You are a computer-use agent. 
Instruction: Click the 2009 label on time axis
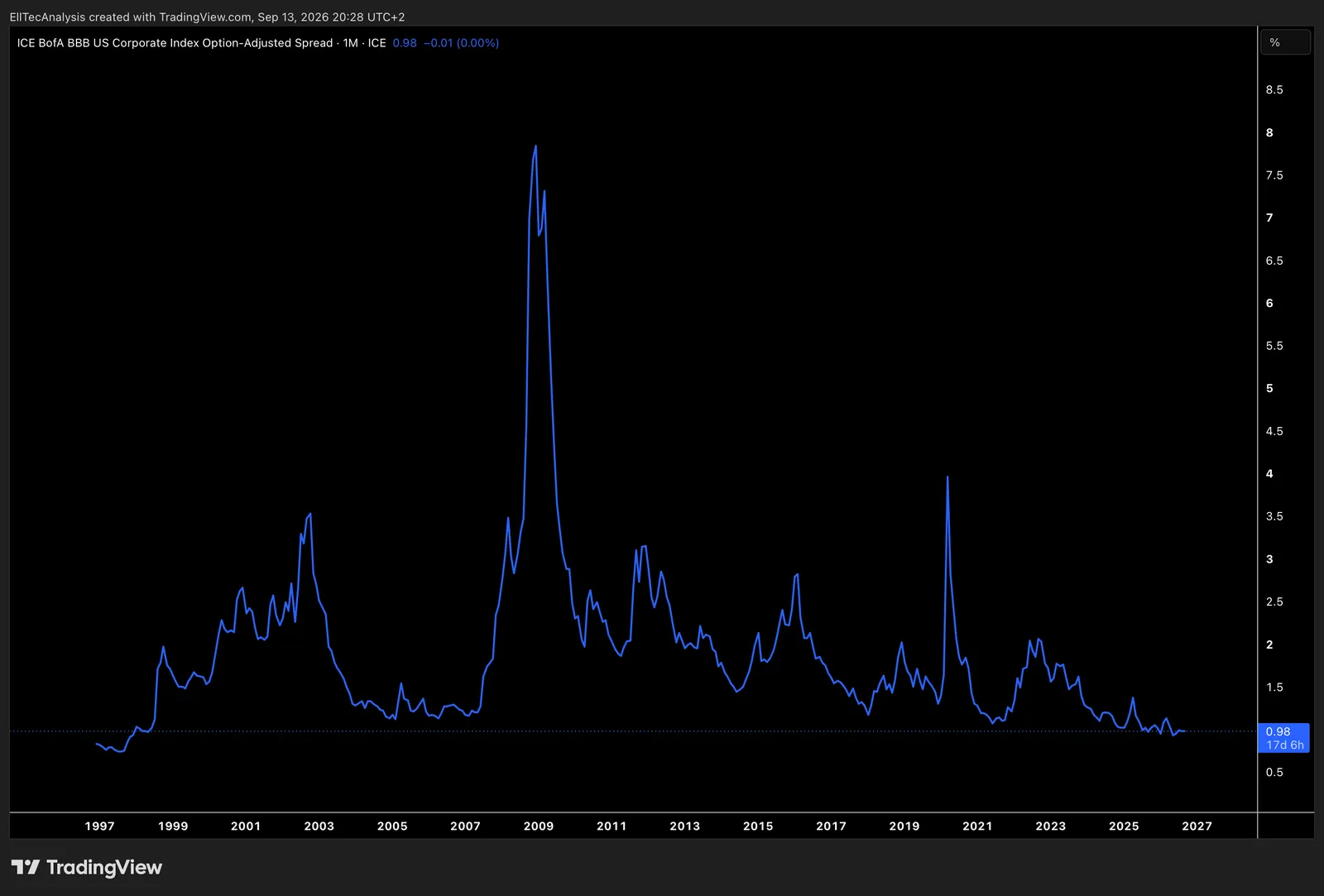click(x=539, y=826)
